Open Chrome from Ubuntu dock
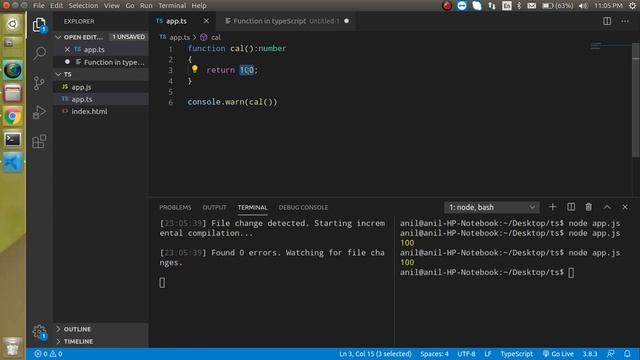The image size is (640, 360). [13, 117]
